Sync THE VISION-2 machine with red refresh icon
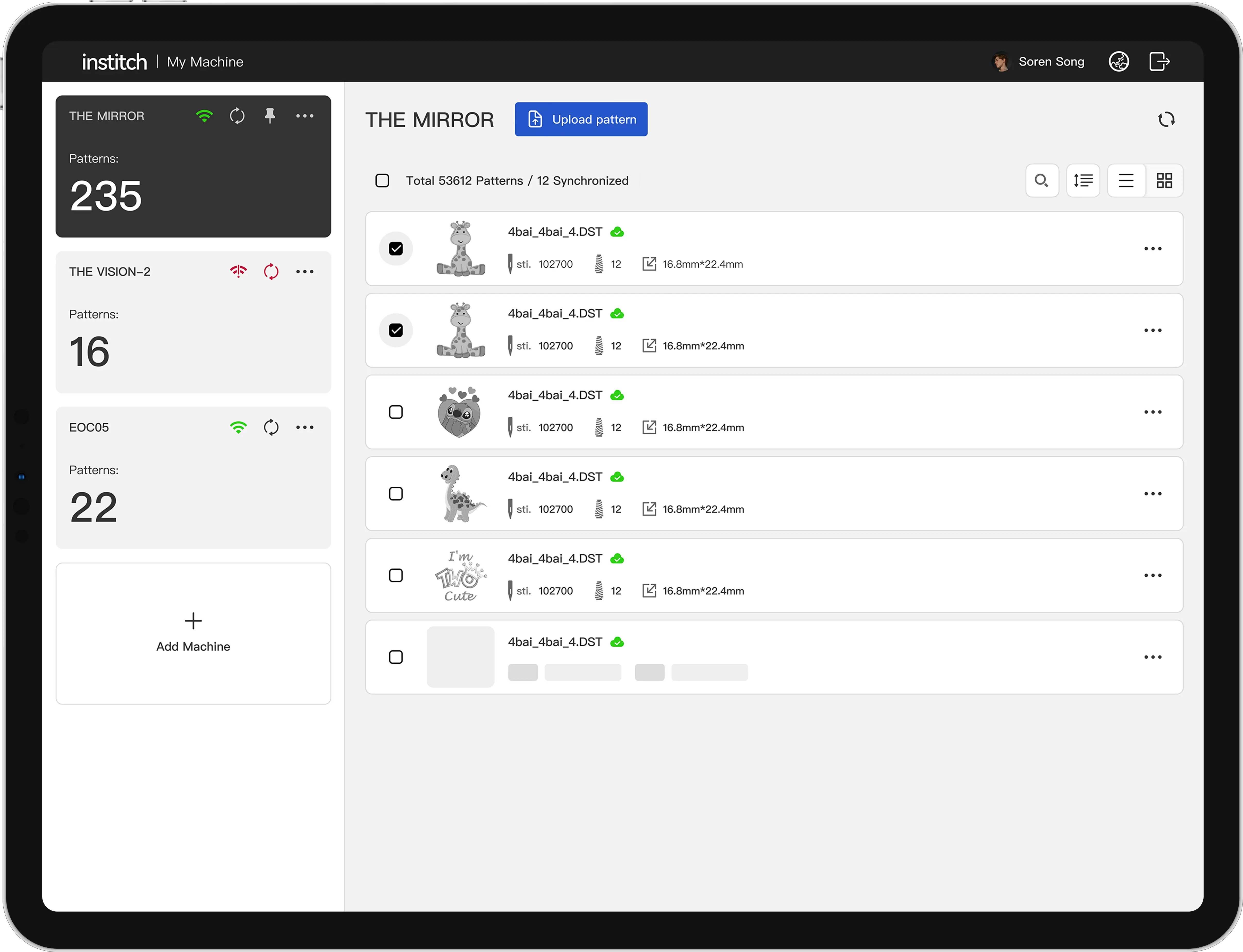This screenshot has height=952, width=1243. (x=271, y=272)
